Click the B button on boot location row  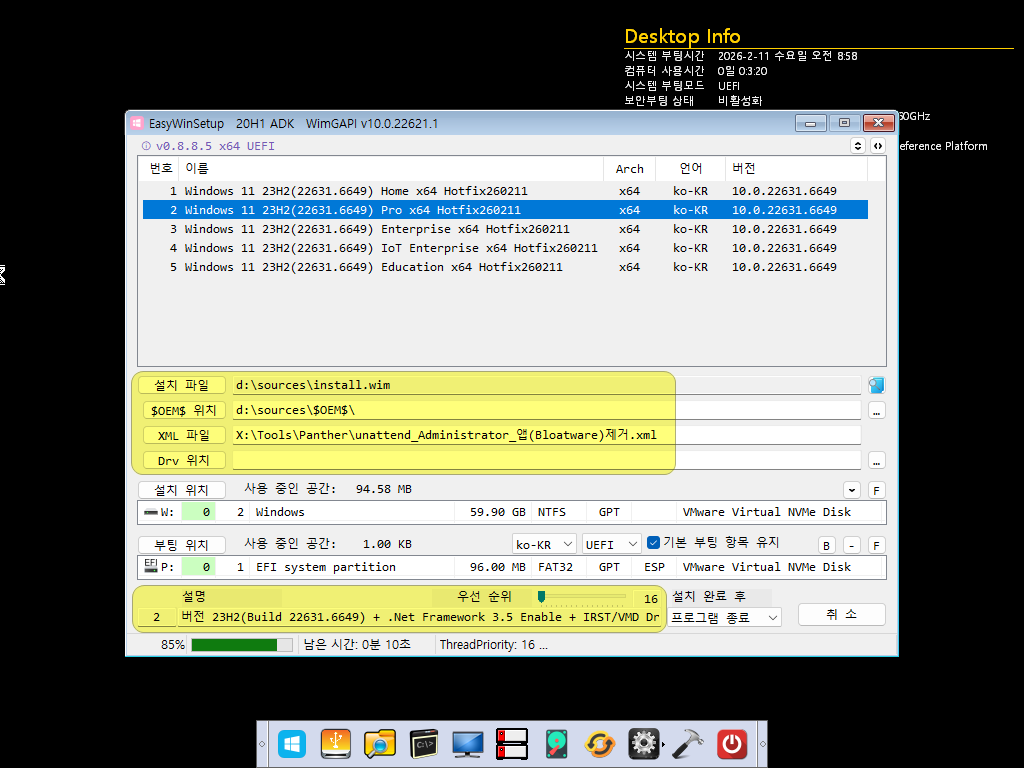coord(826,545)
